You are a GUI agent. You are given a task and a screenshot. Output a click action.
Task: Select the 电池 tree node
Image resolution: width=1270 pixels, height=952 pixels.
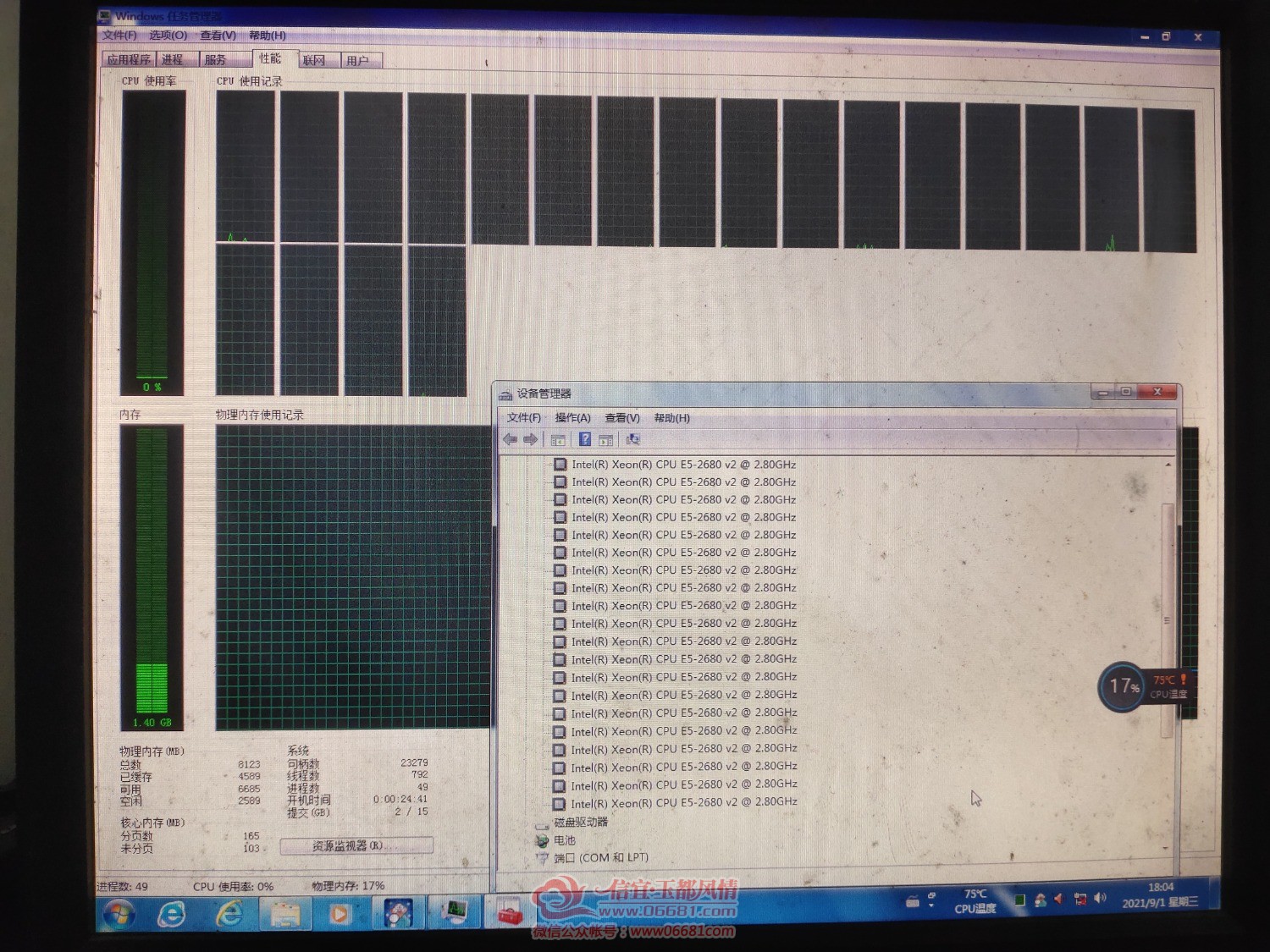pyautogui.click(x=564, y=840)
